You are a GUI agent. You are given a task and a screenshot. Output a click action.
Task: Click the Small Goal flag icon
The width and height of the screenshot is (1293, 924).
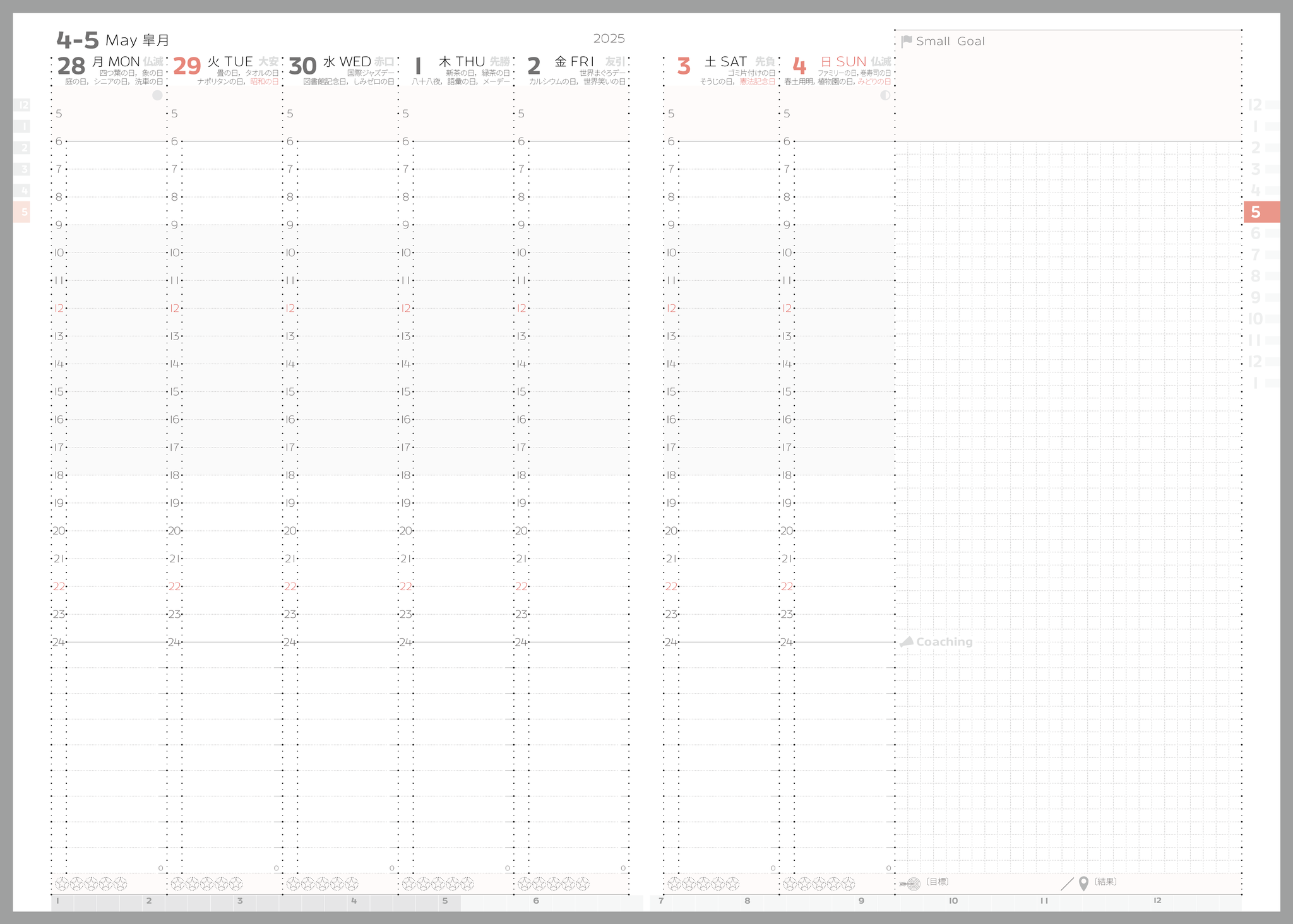pyautogui.click(x=907, y=42)
